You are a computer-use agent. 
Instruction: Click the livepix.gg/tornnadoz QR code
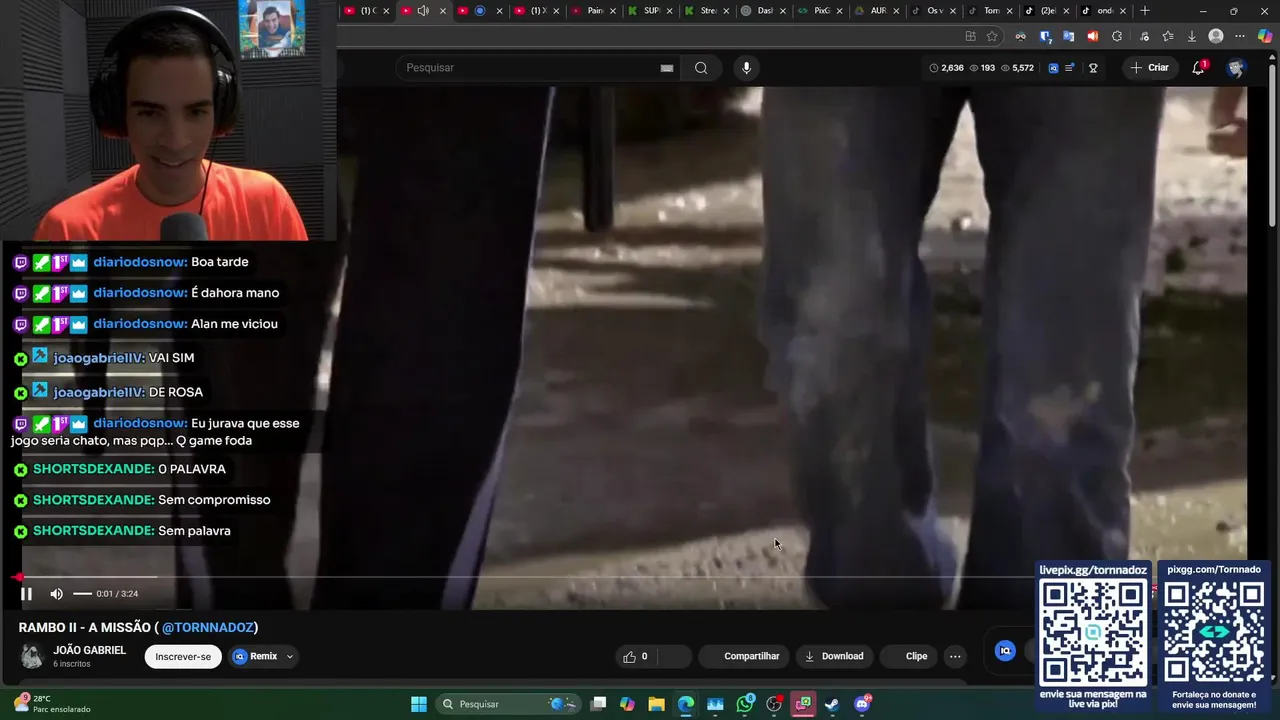click(1093, 631)
